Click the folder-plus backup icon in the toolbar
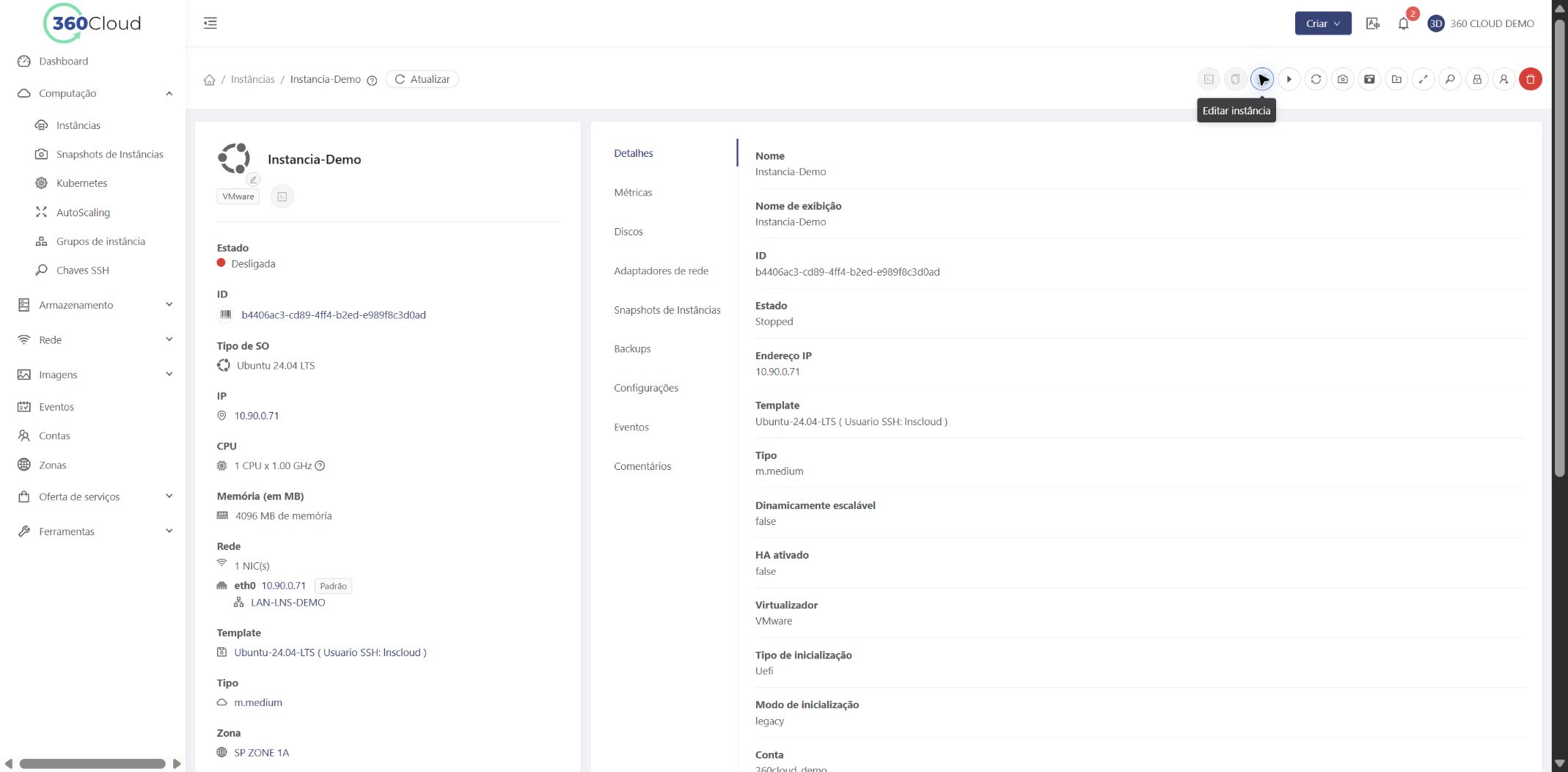Viewport: 1568px width, 772px height. [1396, 79]
